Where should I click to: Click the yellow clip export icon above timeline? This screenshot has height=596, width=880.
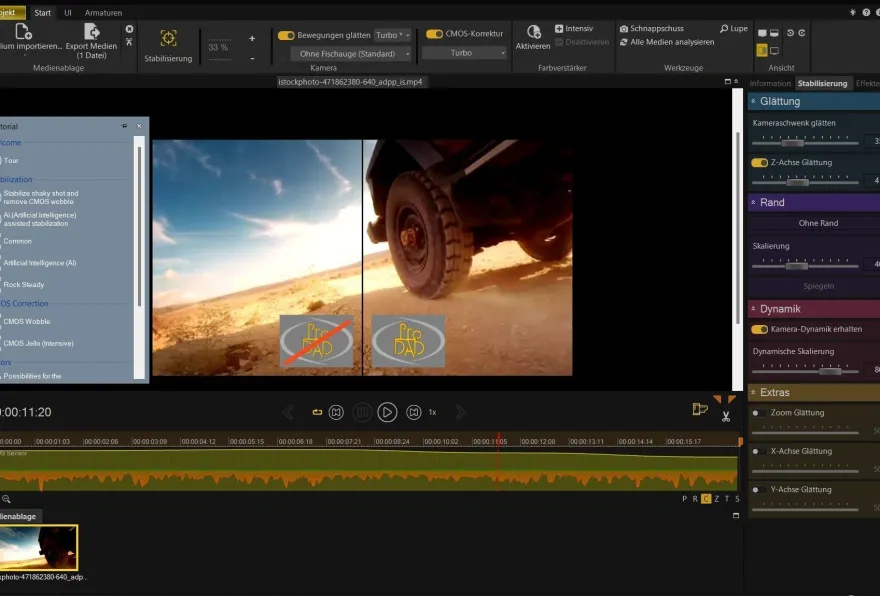pyautogui.click(x=699, y=409)
